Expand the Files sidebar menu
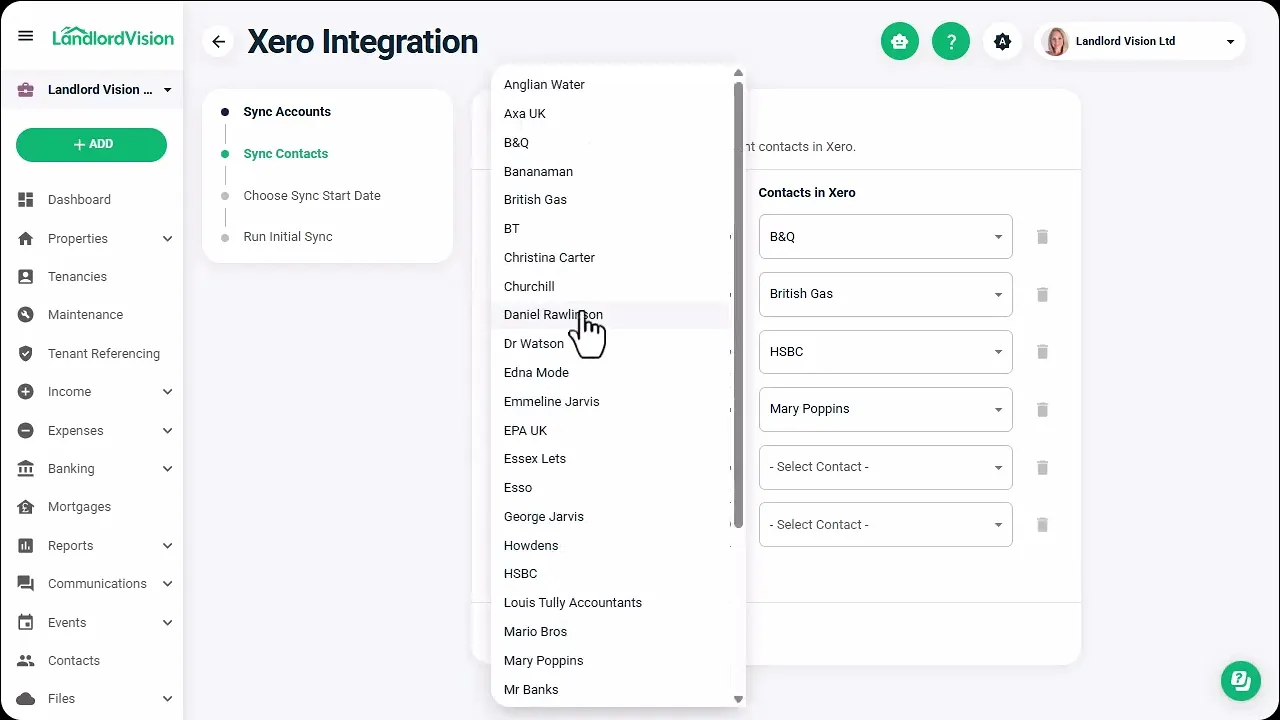1280x720 pixels. (167, 699)
